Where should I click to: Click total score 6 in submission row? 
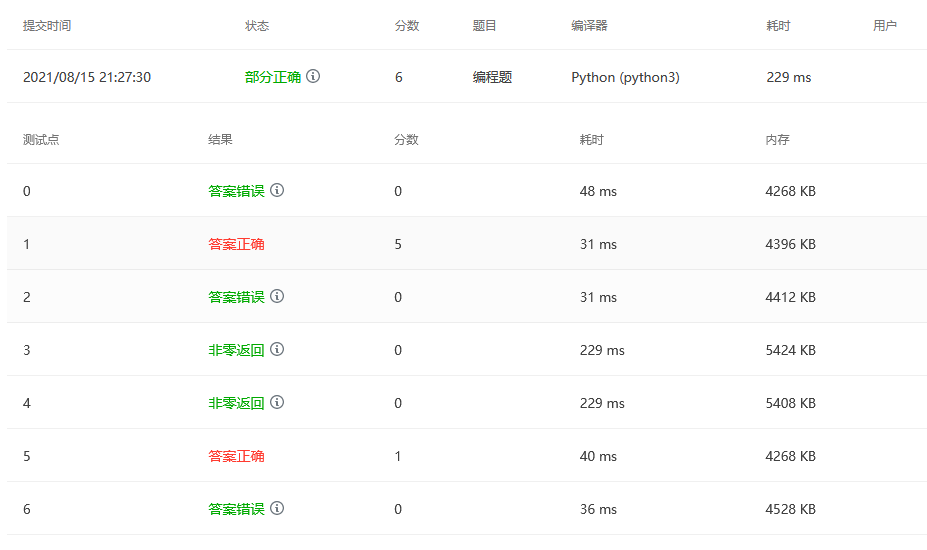(398, 77)
